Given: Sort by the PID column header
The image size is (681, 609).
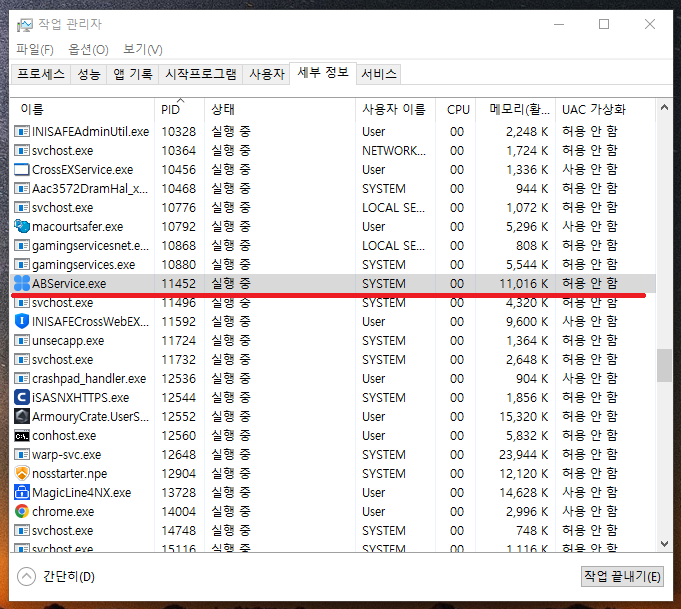Looking at the screenshot, I should [179, 109].
